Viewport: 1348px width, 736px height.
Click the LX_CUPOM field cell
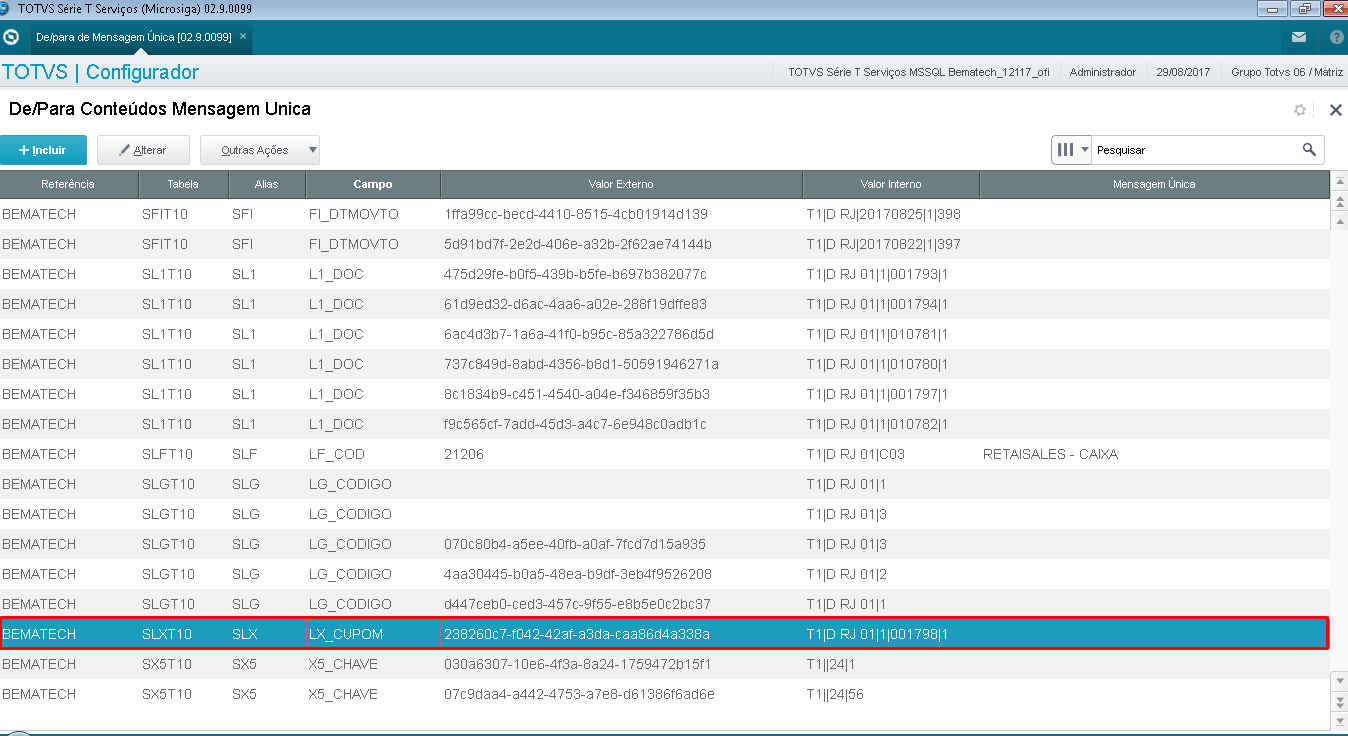pos(346,634)
